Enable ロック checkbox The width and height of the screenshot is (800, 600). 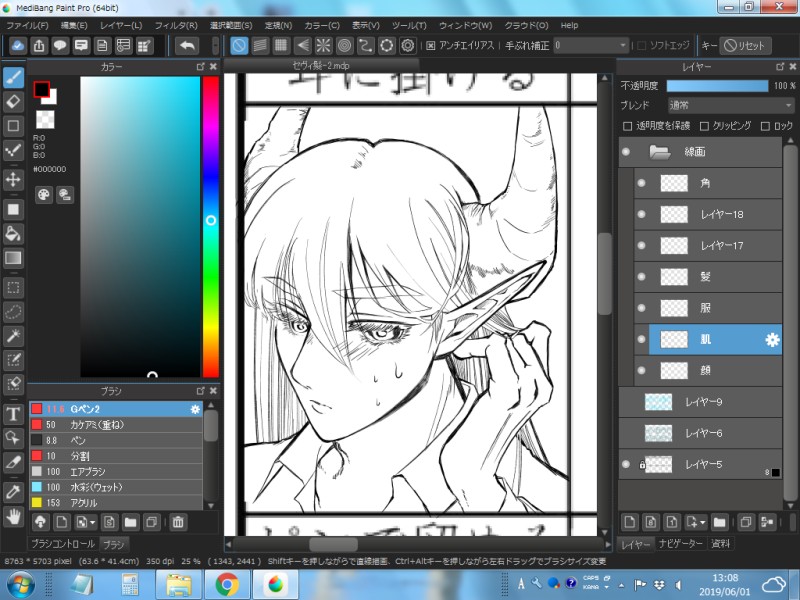tap(765, 126)
